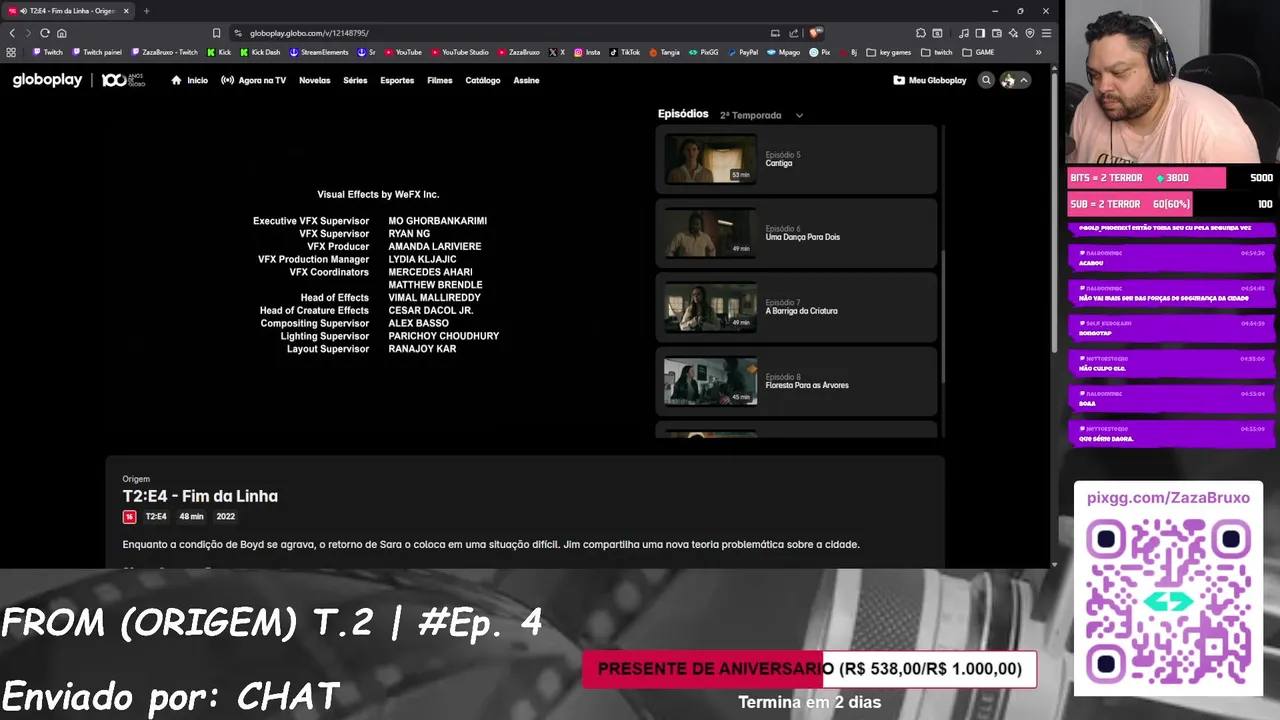Open the media music note control icon
Image resolution: width=1280 pixels, height=720 pixels.
[x=963, y=33]
